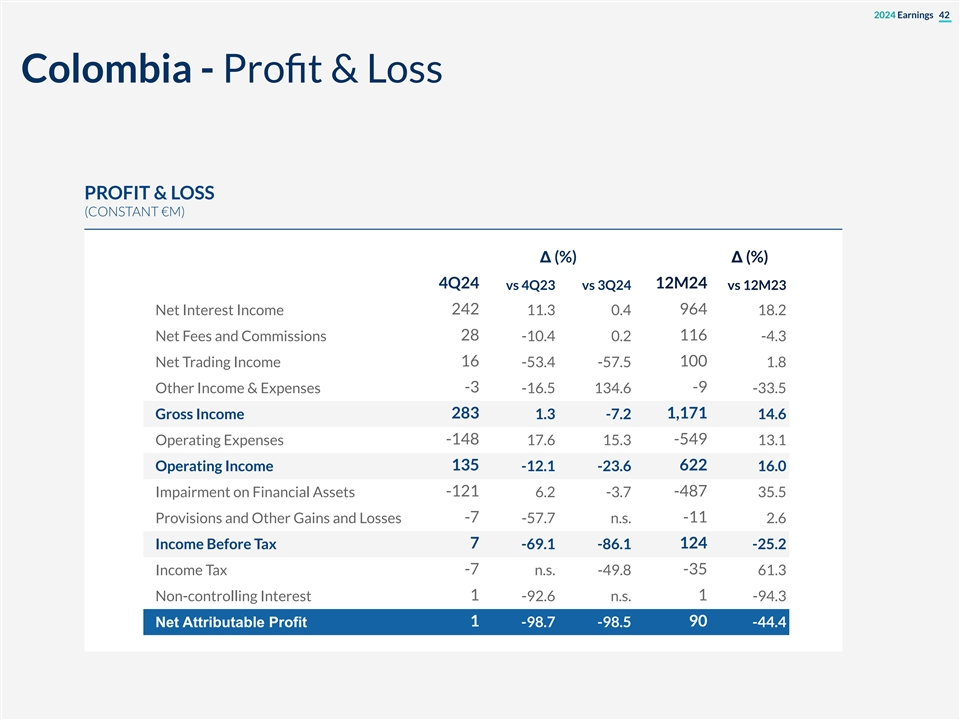
Task: Select the 1,171 Gross Income 12M24 value
Action: pos(686,413)
